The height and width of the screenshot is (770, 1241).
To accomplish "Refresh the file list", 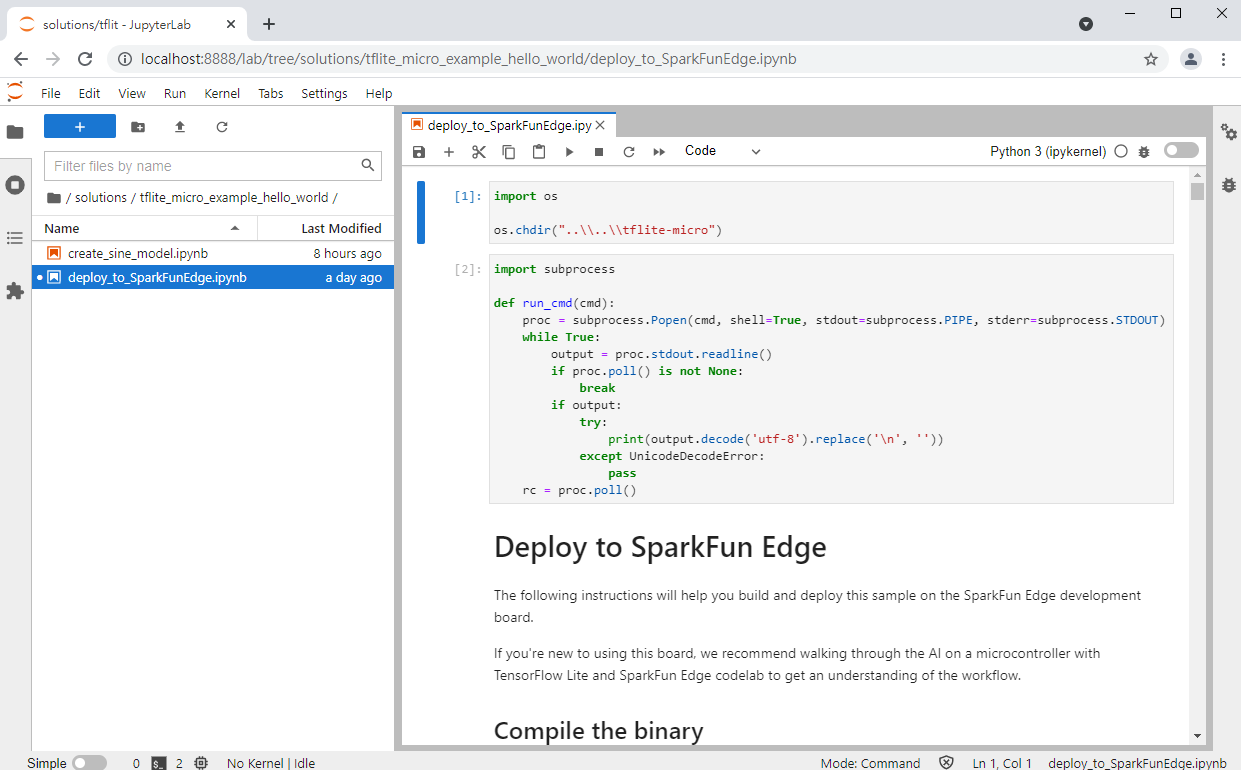I will point(222,127).
